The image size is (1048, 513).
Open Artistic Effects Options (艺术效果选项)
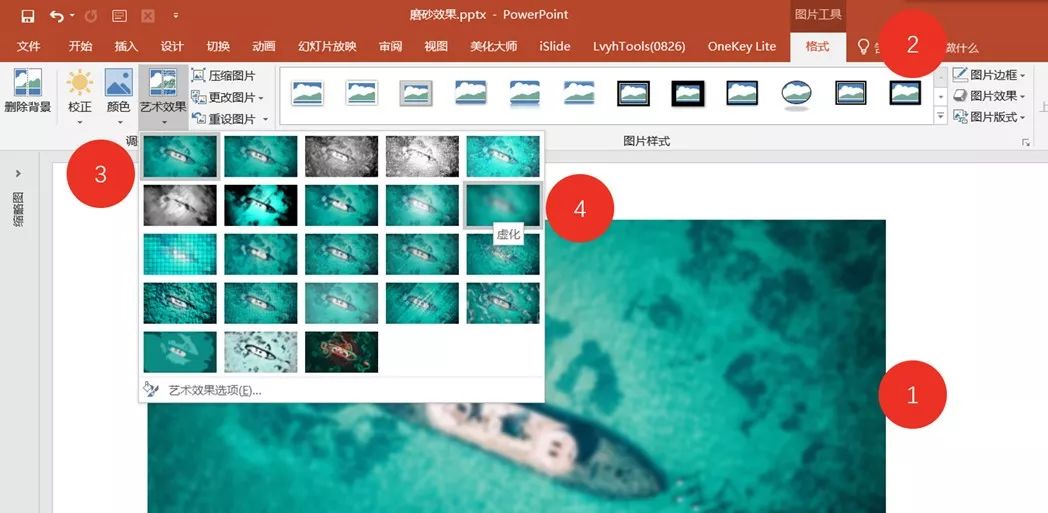pyautogui.click(x=214, y=390)
